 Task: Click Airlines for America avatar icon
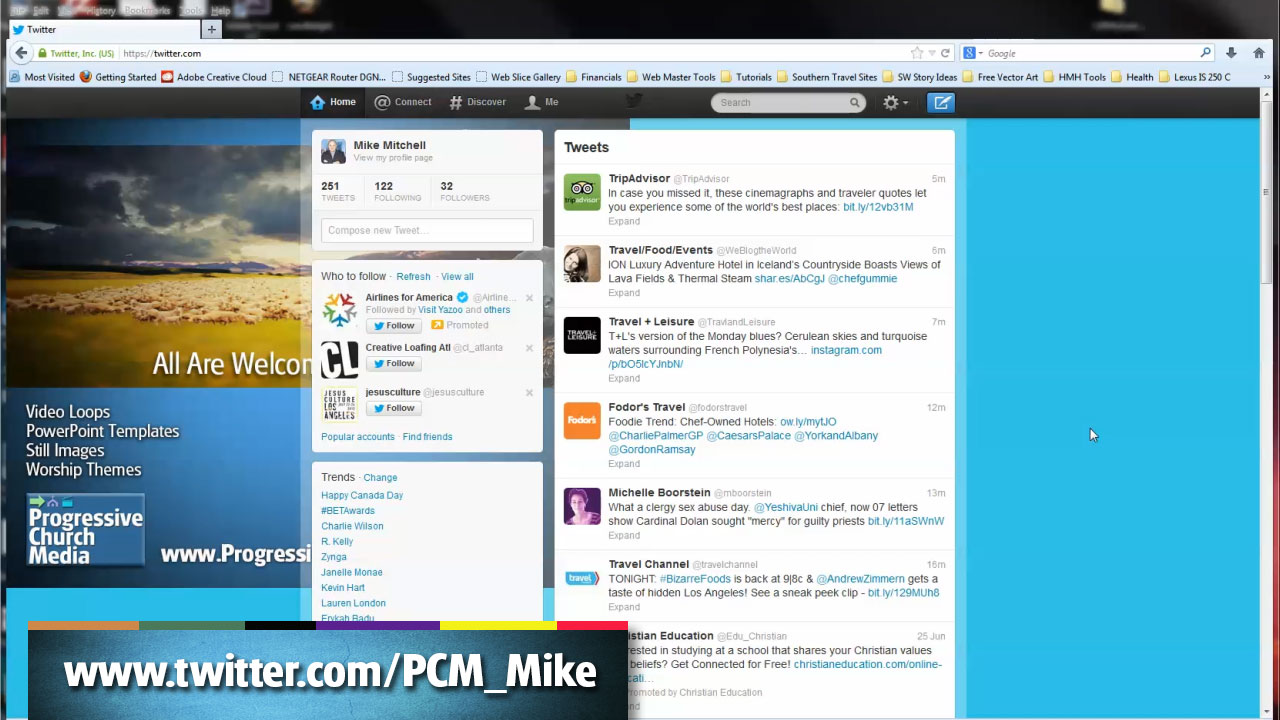pos(339,310)
